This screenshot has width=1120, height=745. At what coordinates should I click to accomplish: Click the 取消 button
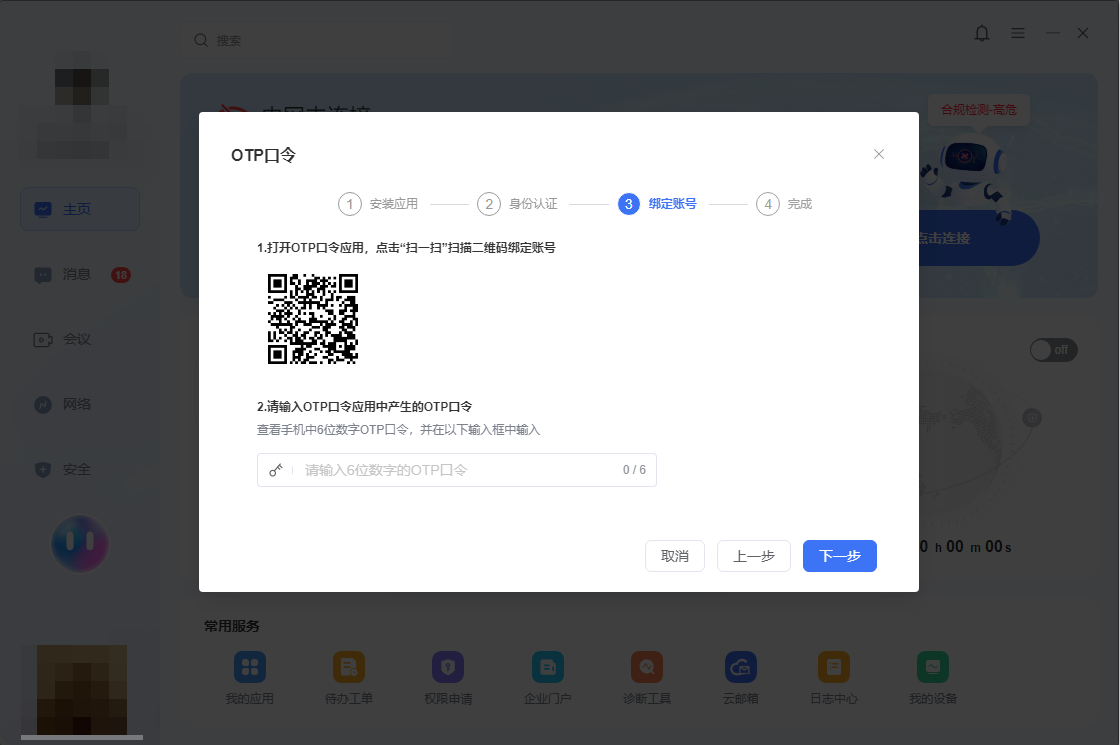click(x=675, y=556)
